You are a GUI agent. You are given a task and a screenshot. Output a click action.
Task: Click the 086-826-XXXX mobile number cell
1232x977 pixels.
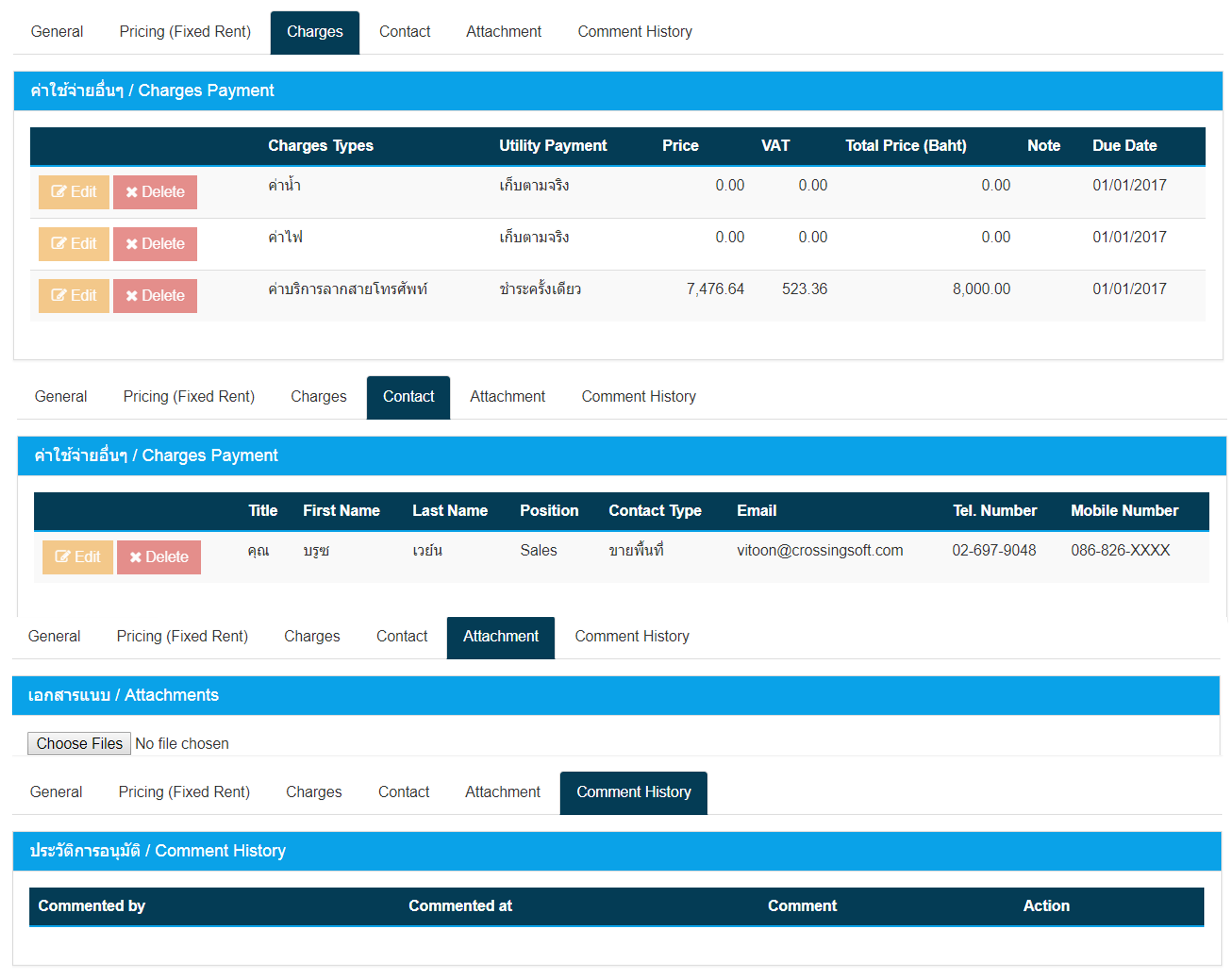1120,551
